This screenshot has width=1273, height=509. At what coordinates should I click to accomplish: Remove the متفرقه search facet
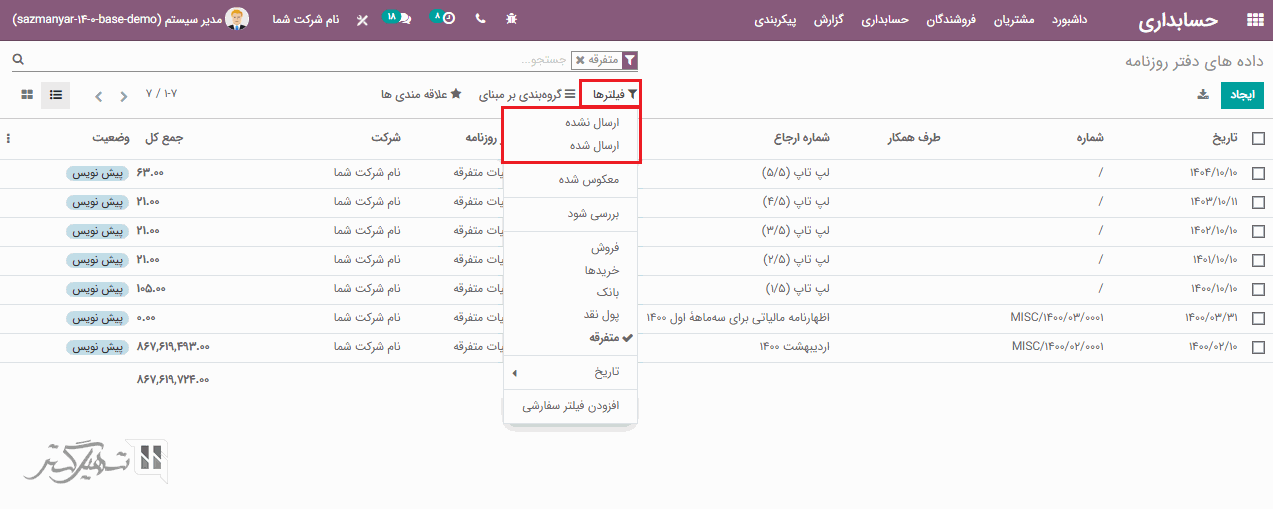580,60
